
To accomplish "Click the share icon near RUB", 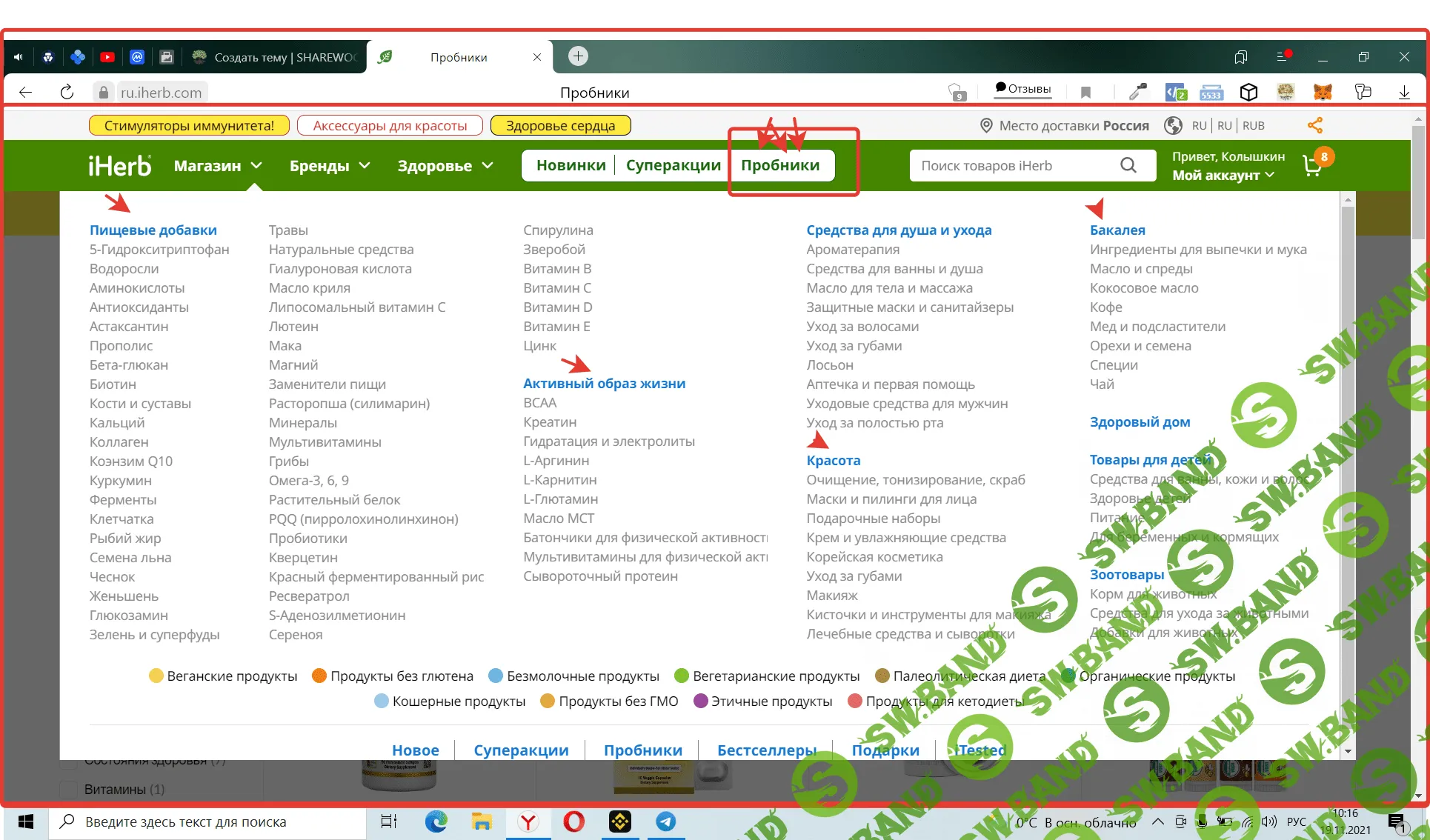I will (1316, 125).
